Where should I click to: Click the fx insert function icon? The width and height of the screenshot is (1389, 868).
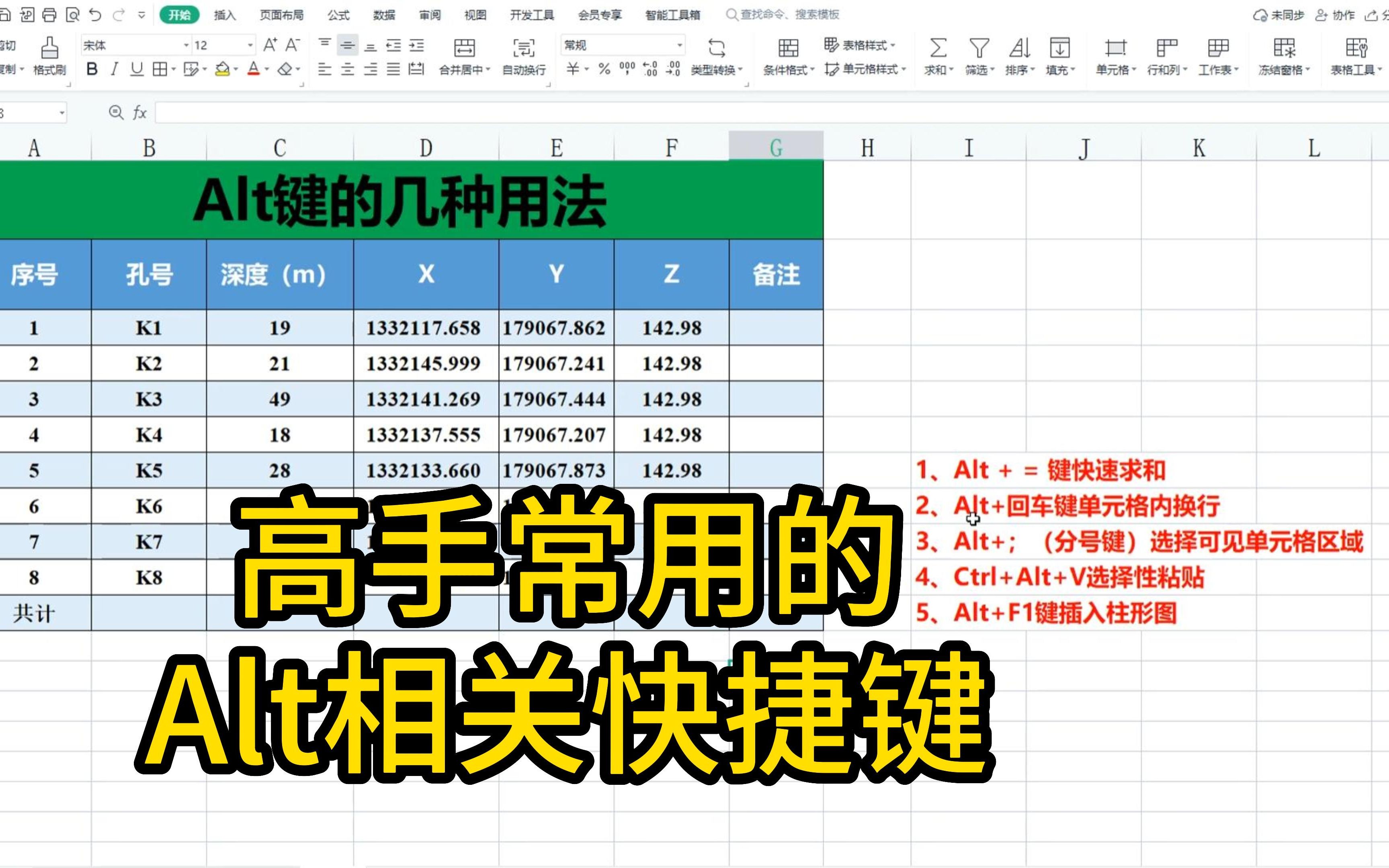139,112
